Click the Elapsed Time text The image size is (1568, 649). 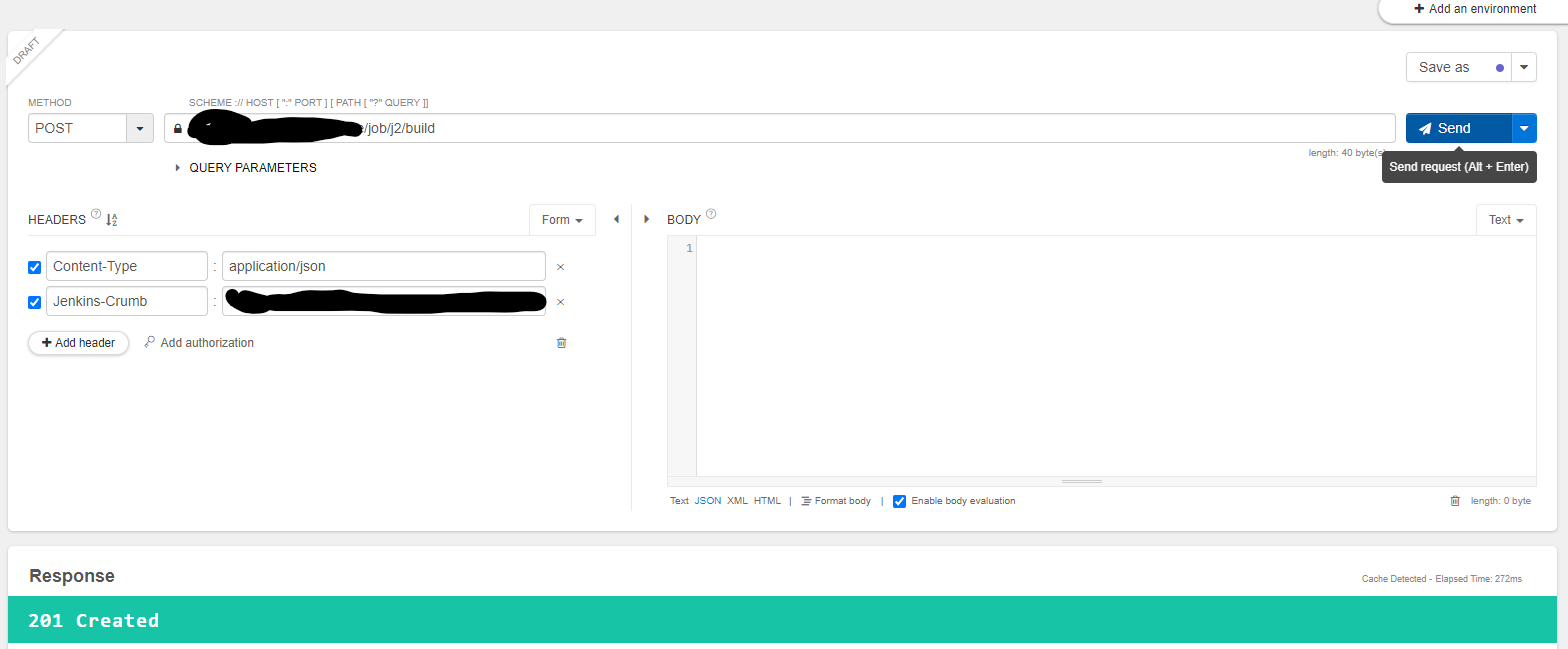tap(1476, 579)
